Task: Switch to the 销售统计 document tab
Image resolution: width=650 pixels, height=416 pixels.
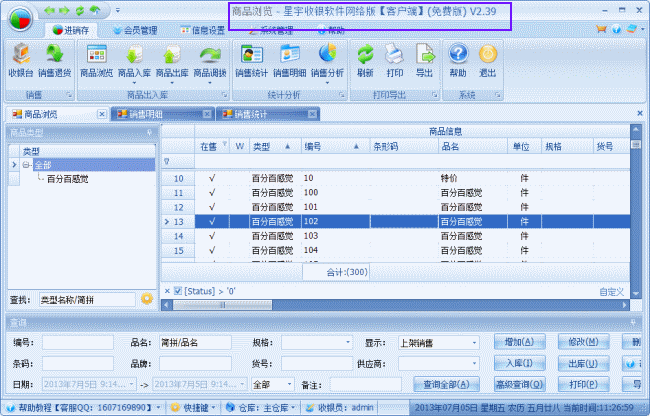Action: (x=268, y=114)
